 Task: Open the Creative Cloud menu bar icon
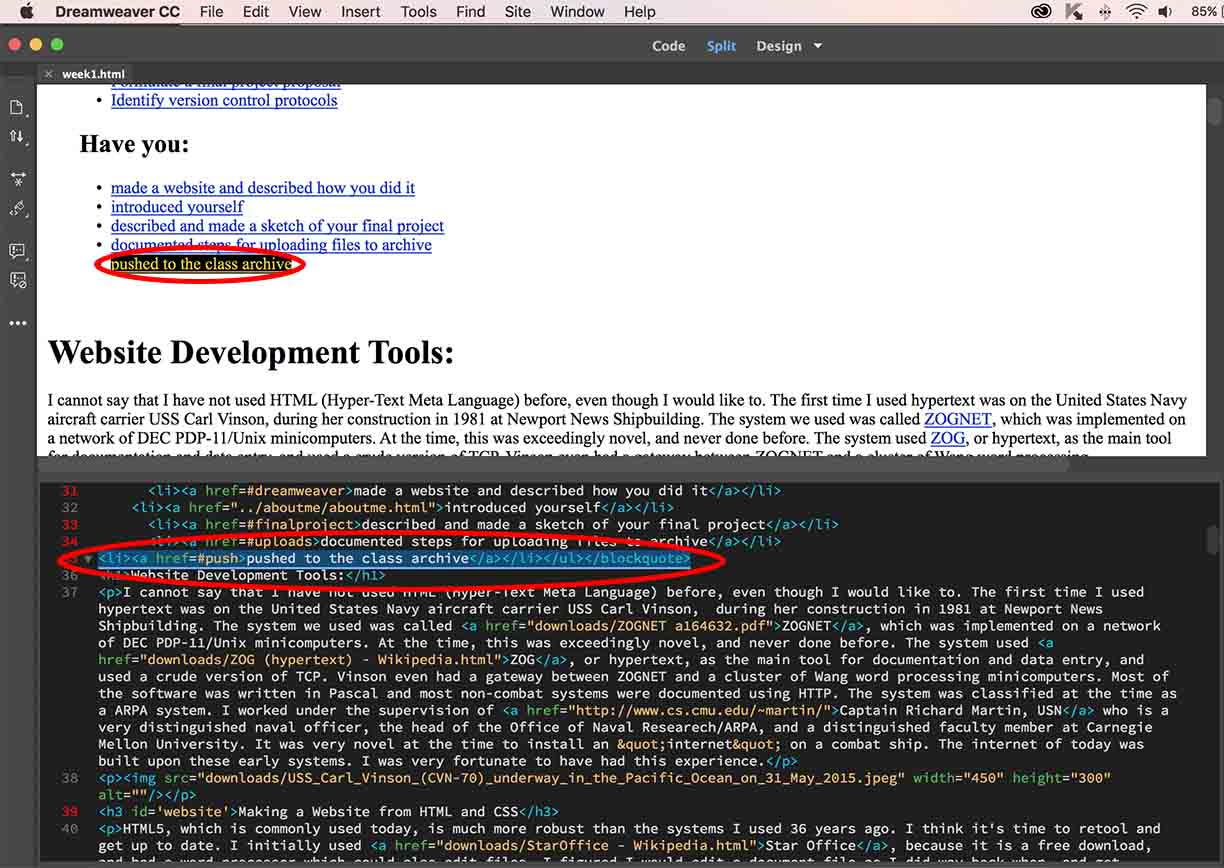pyautogui.click(x=1041, y=12)
